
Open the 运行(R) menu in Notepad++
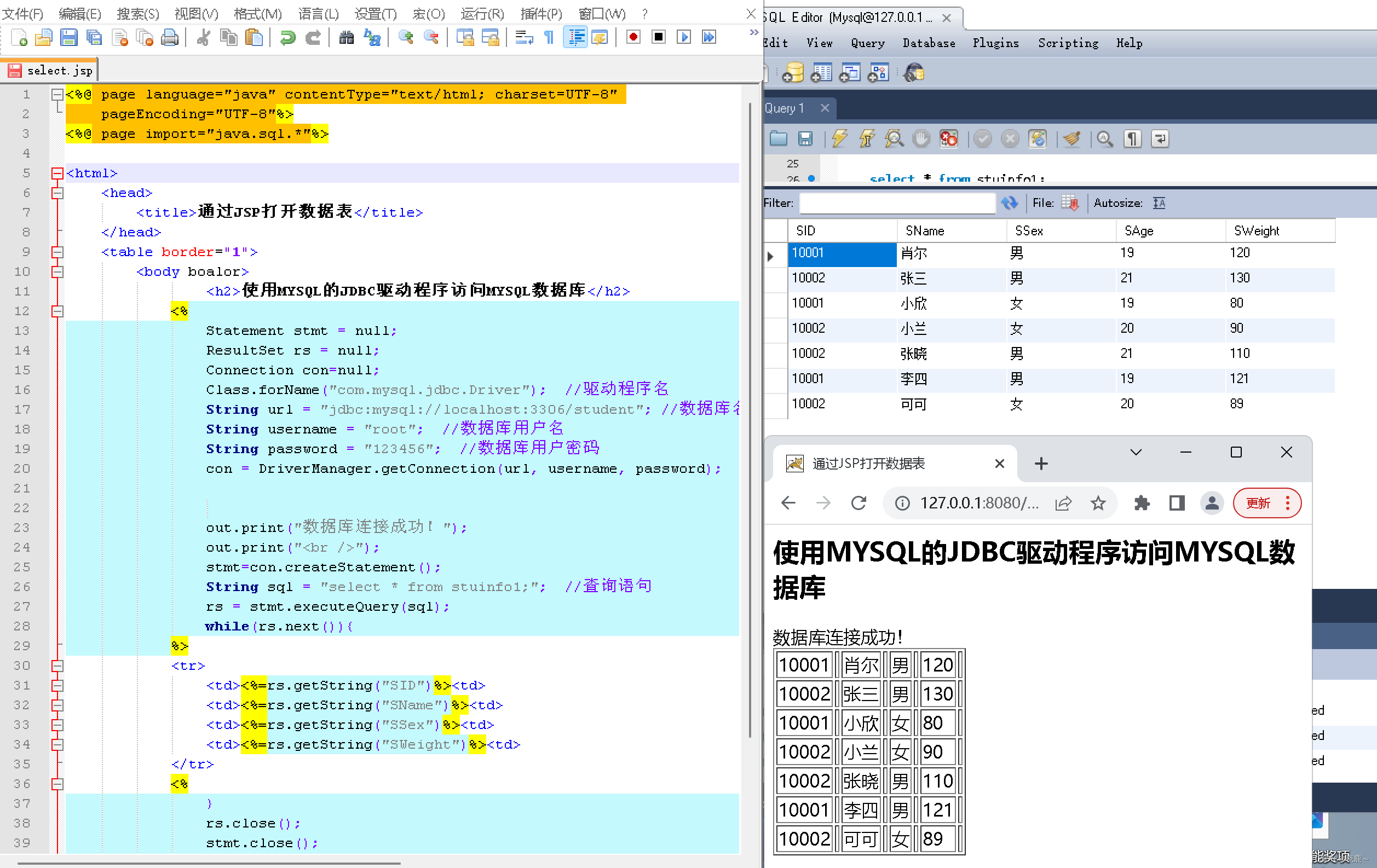tap(482, 13)
